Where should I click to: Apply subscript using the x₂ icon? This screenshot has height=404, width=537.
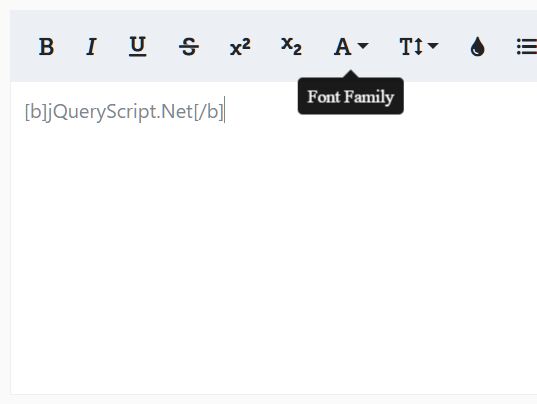pyautogui.click(x=291, y=46)
